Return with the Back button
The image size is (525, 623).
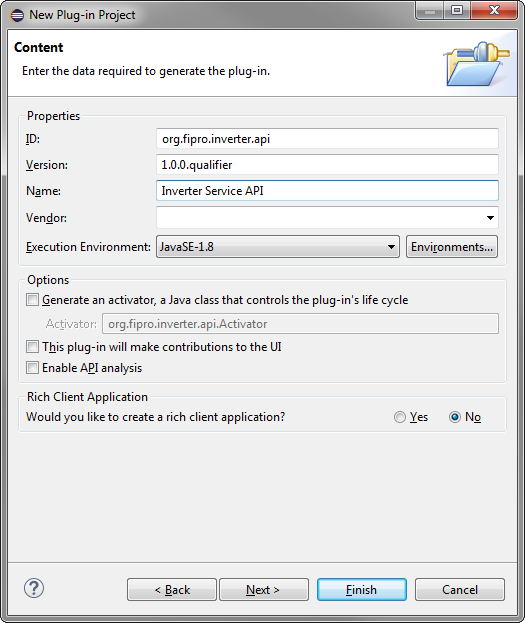172,590
